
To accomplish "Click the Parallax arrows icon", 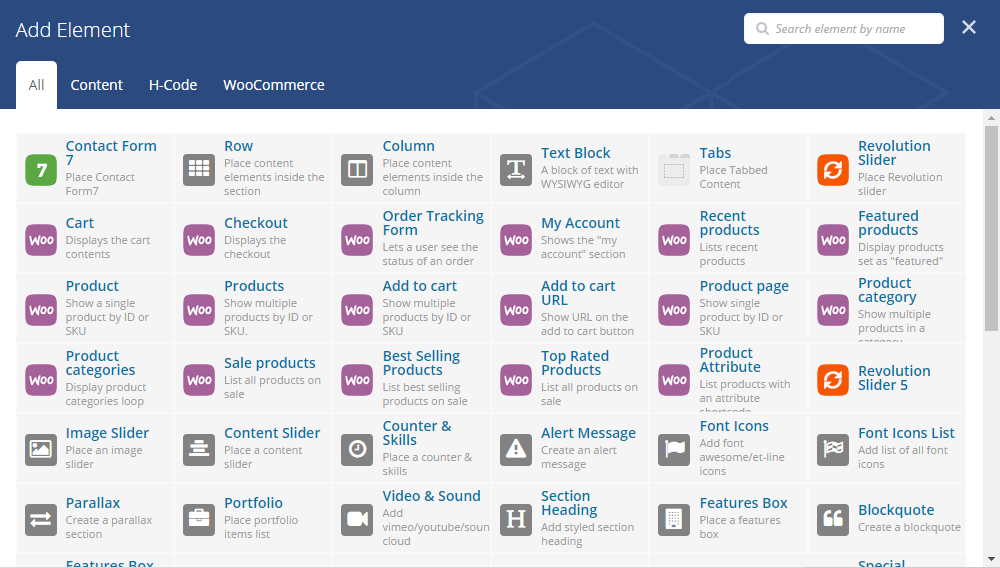I will coord(41,520).
